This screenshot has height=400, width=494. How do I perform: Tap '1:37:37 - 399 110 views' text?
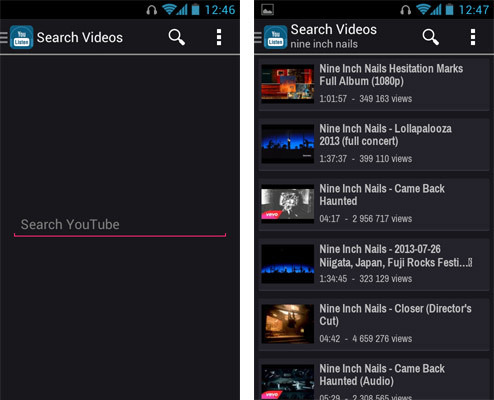pos(366,159)
